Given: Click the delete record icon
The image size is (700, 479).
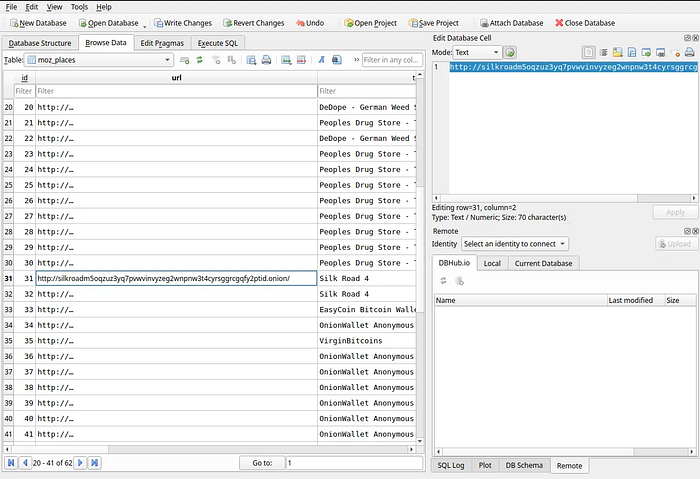Looking at the screenshot, I should click(x=301, y=60).
